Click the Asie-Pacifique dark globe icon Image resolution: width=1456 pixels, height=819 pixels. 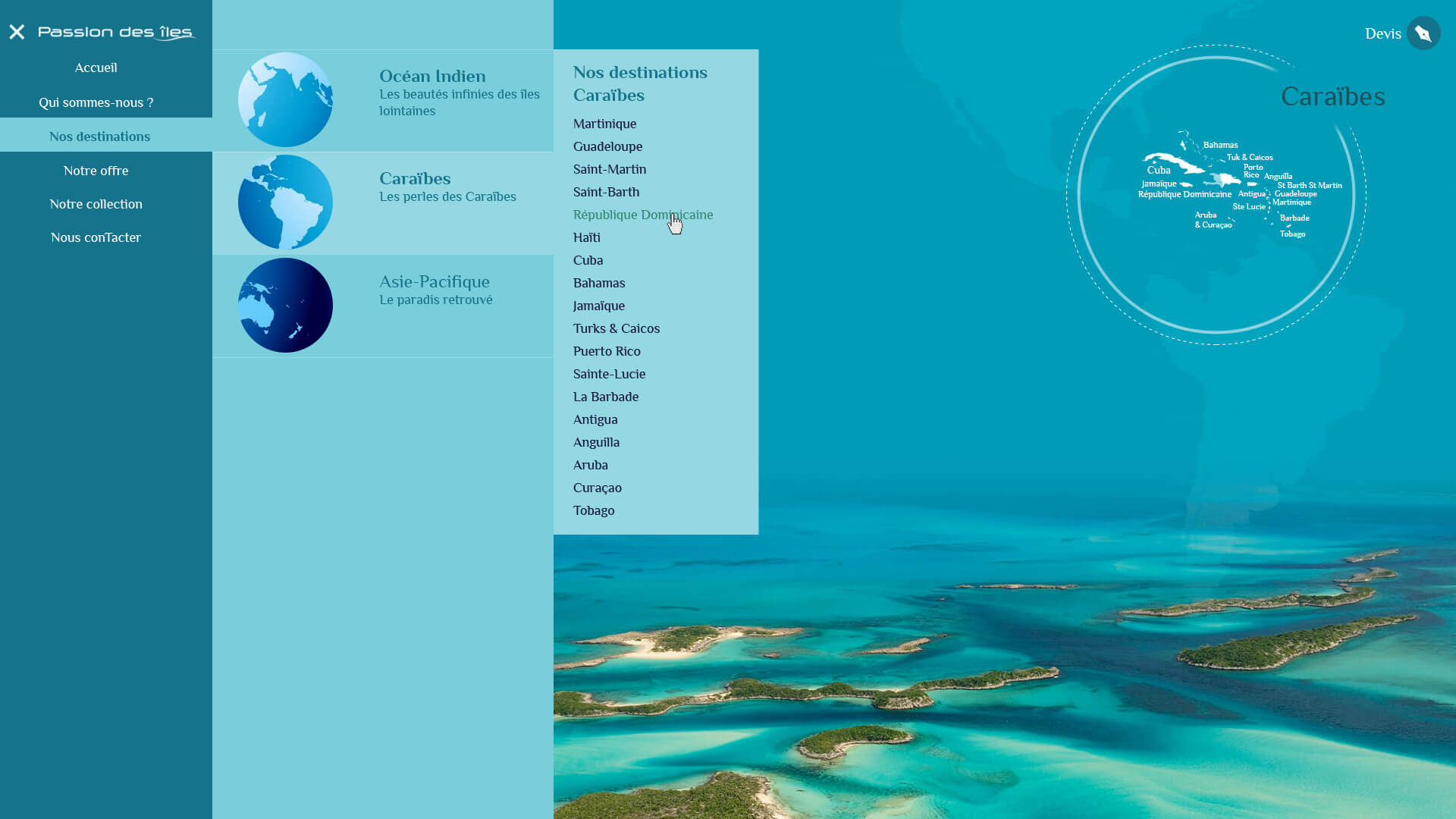click(x=285, y=305)
